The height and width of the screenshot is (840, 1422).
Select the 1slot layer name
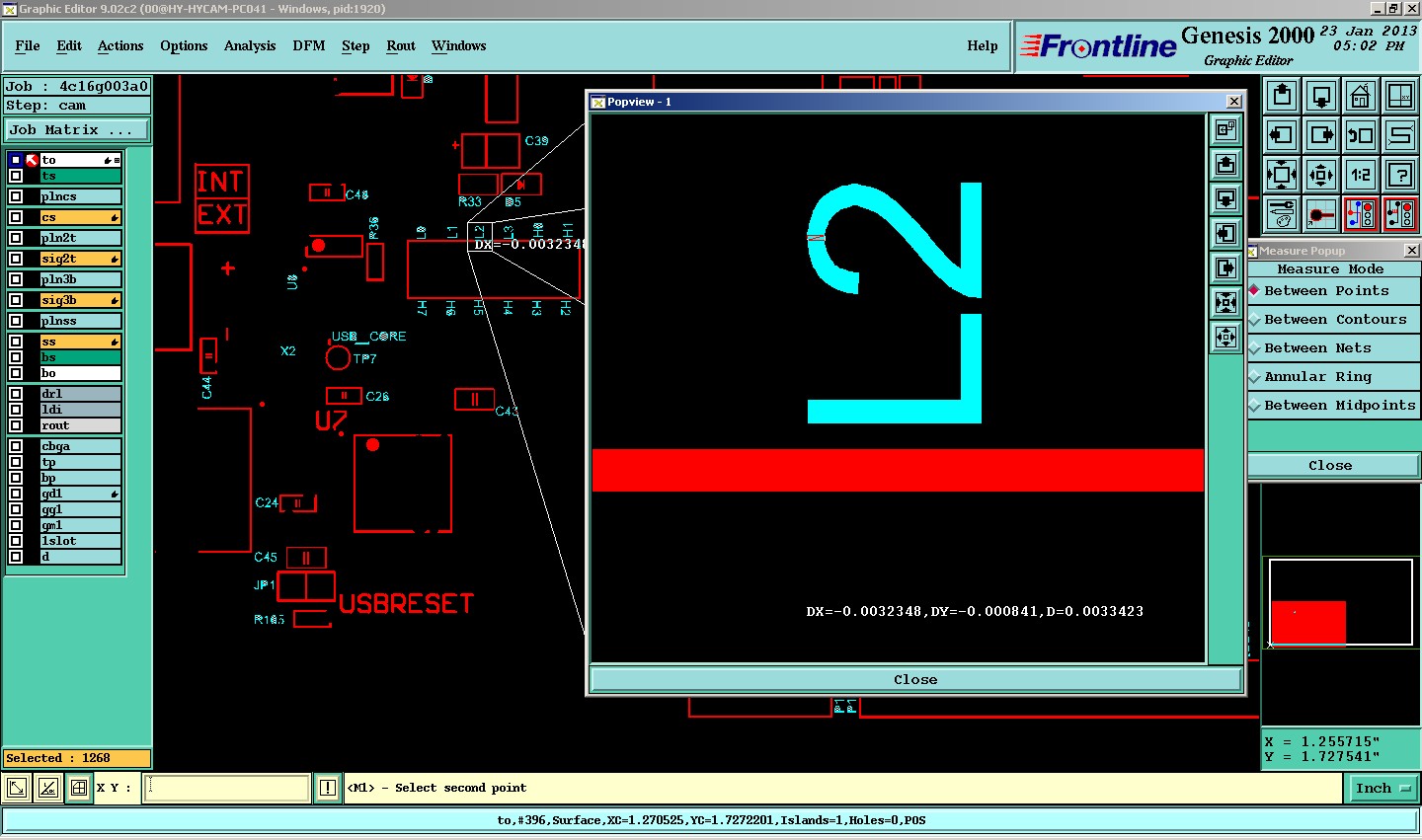pyautogui.click(x=80, y=541)
